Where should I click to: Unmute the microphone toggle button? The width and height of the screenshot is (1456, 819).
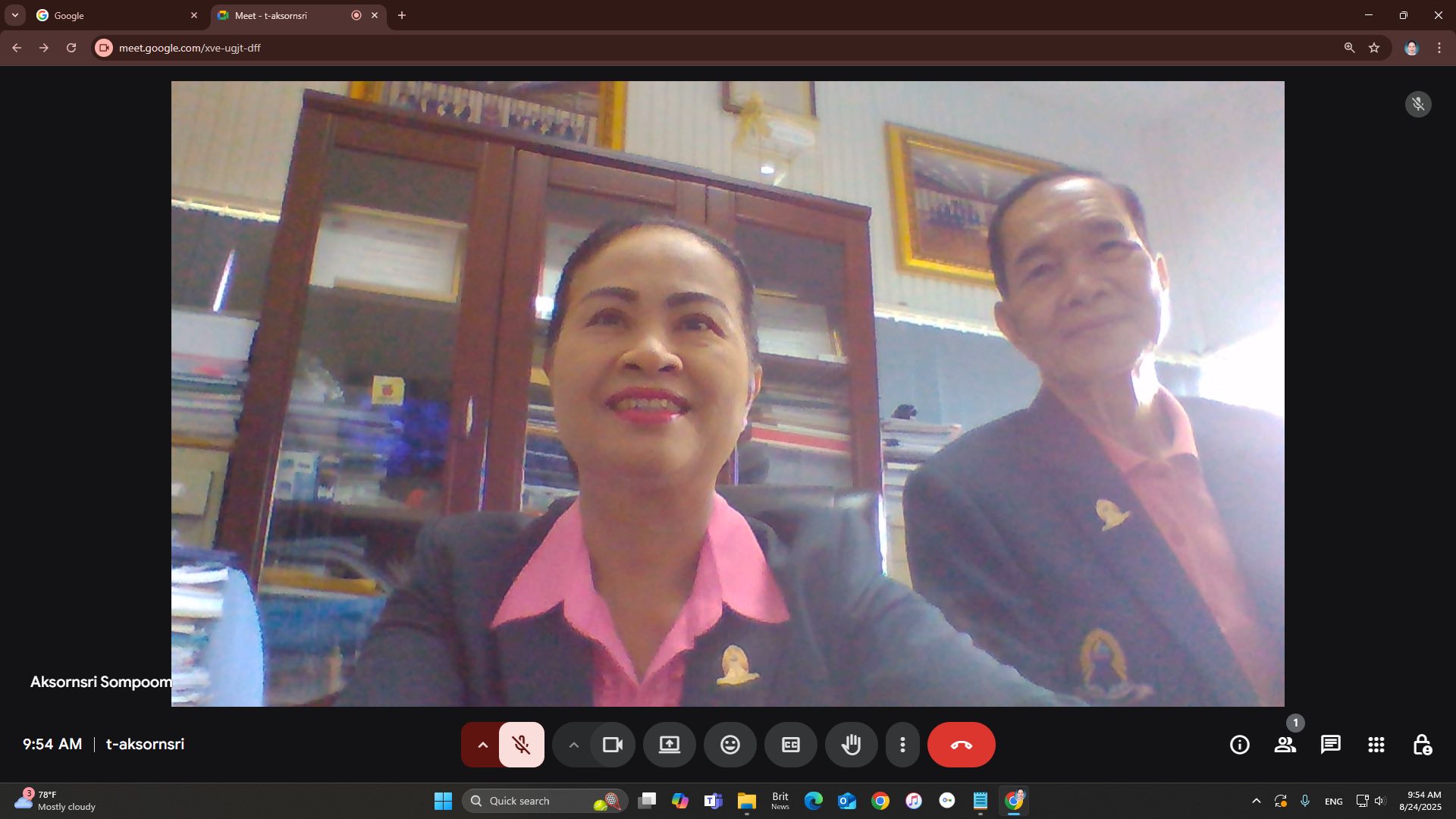521,745
